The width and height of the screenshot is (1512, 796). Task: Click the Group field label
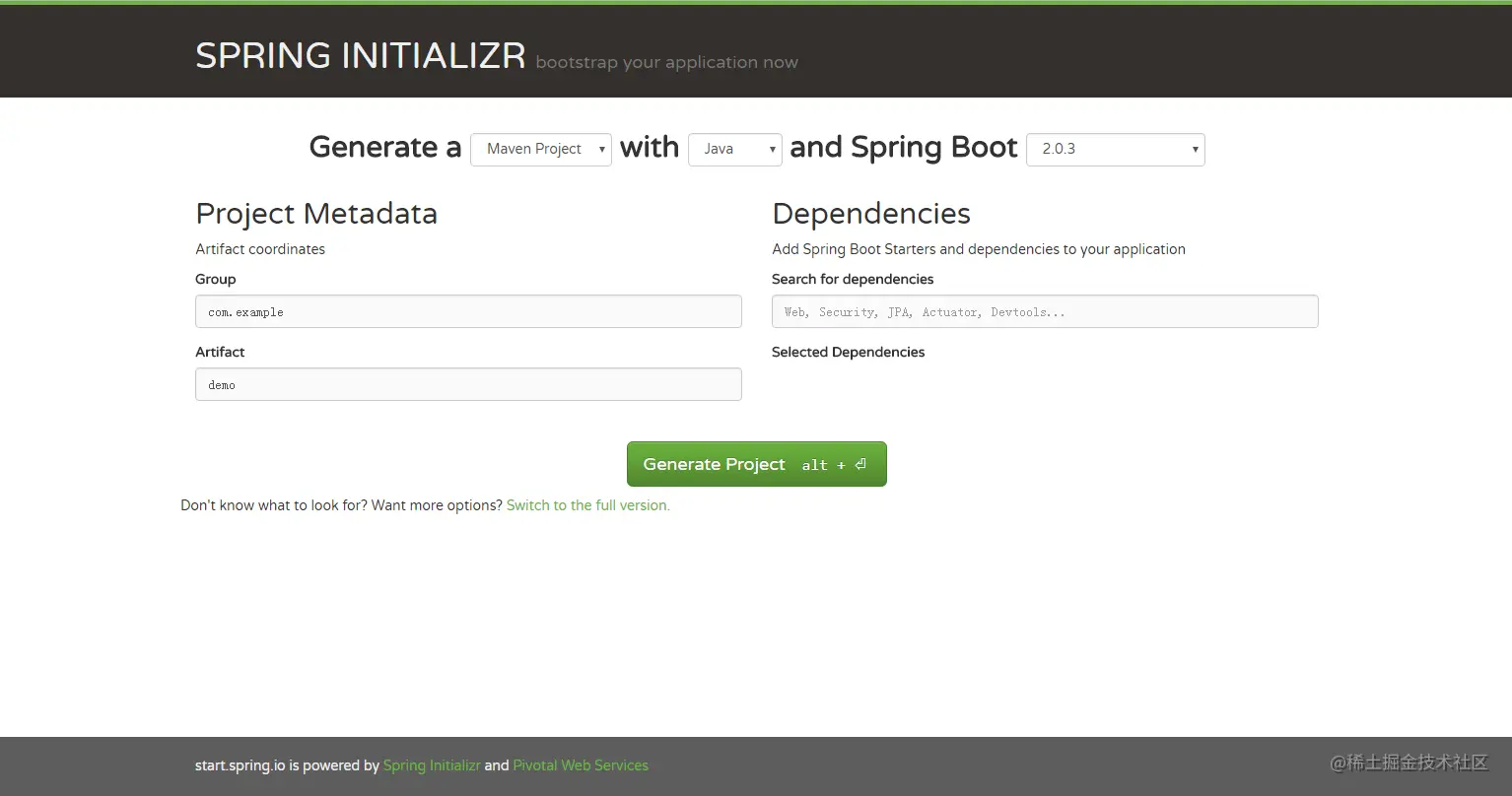[216, 279]
